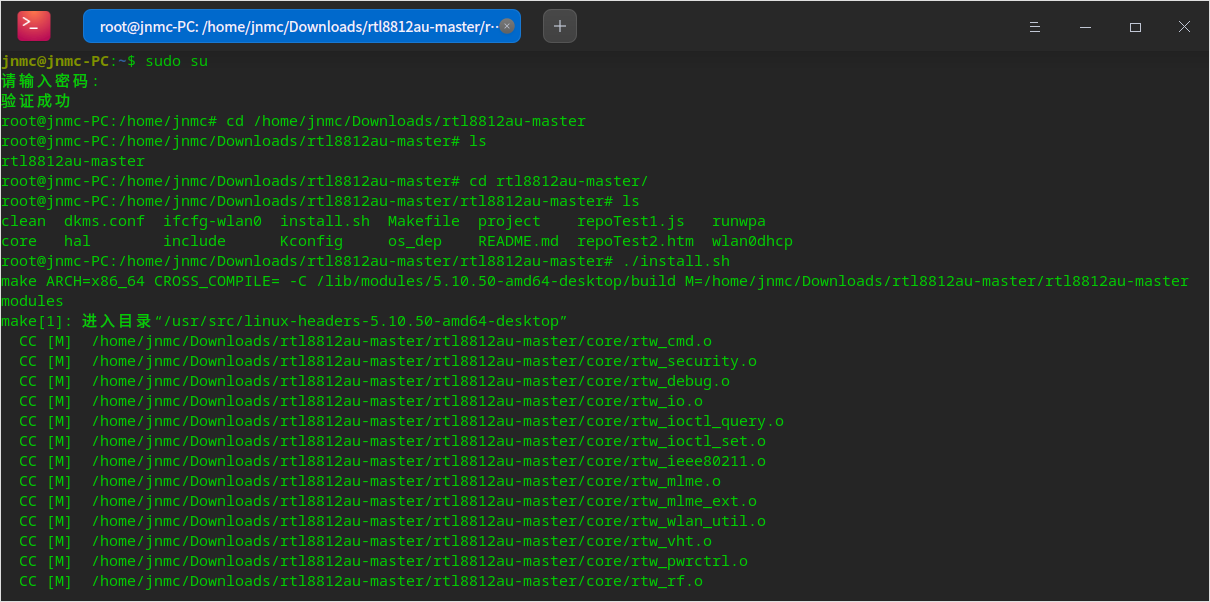Image resolution: width=1210 pixels, height=602 pixels.
Task: Open the terminal main menu hamburger icon
Action: (1037, 27)
